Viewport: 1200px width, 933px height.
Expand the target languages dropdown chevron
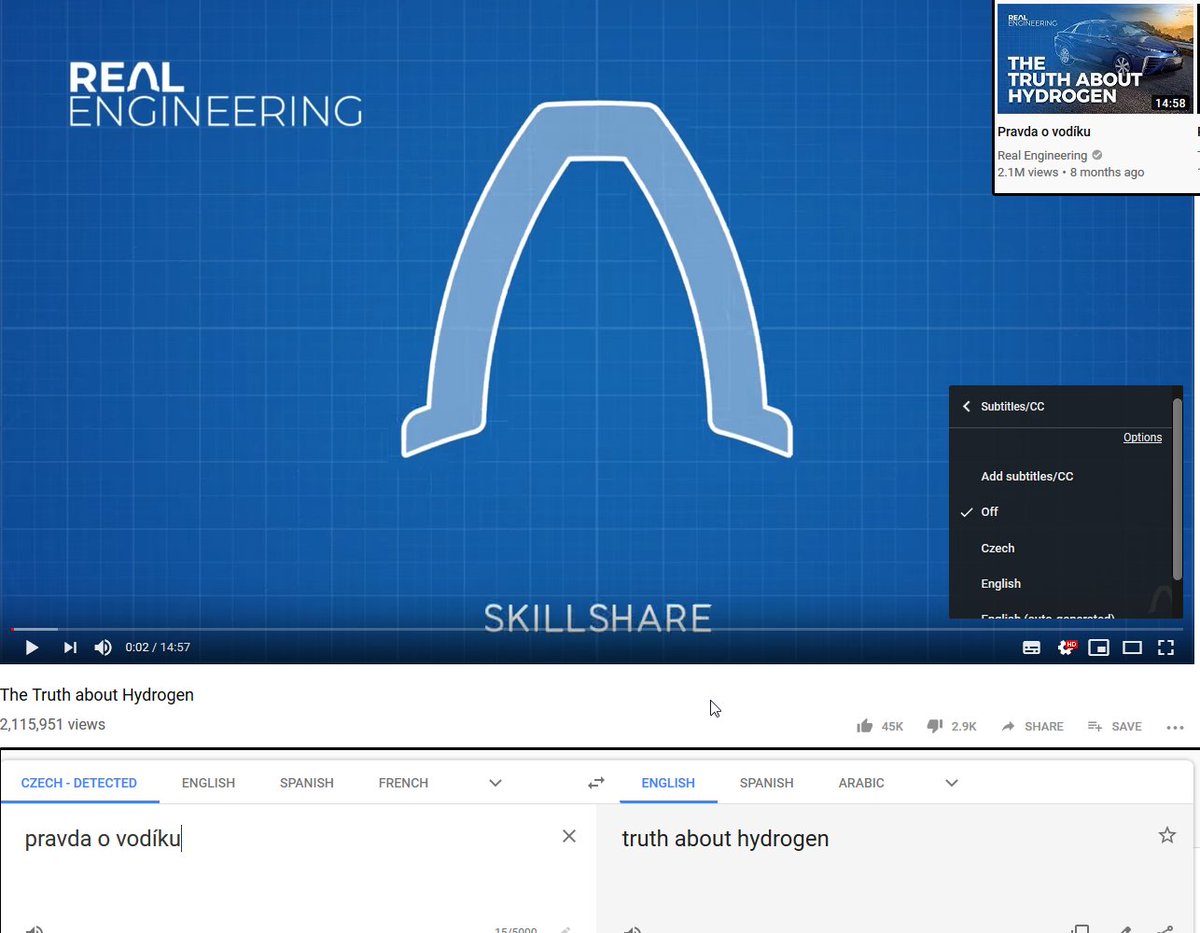click(951, 783)
